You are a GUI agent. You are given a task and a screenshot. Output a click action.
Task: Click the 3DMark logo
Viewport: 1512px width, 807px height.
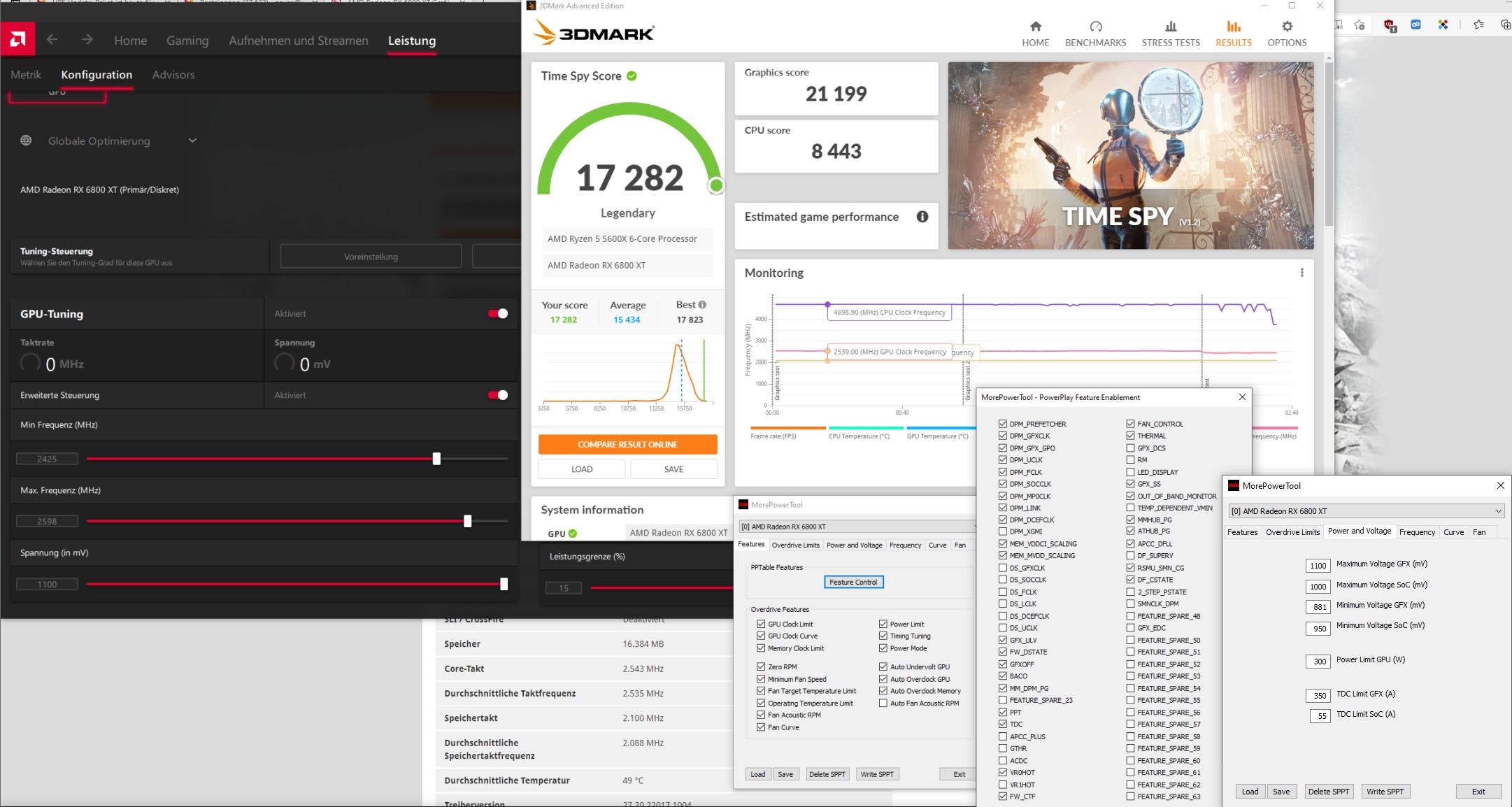click(x=594, y=33)
